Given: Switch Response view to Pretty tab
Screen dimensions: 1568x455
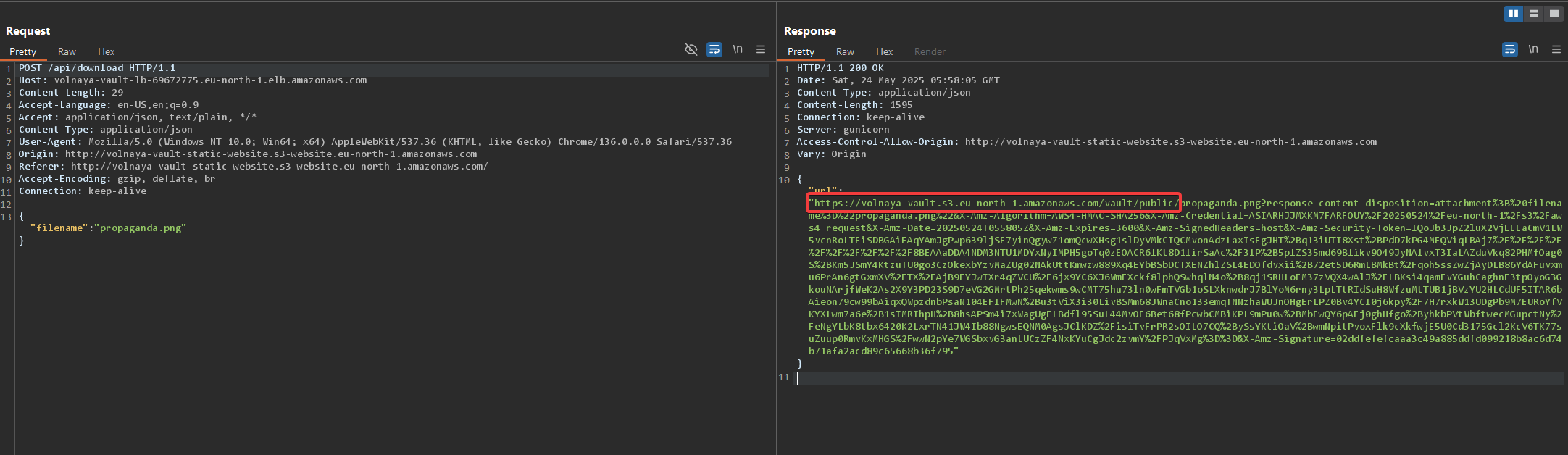Looking at the screenshot, I should coord(801,51).
